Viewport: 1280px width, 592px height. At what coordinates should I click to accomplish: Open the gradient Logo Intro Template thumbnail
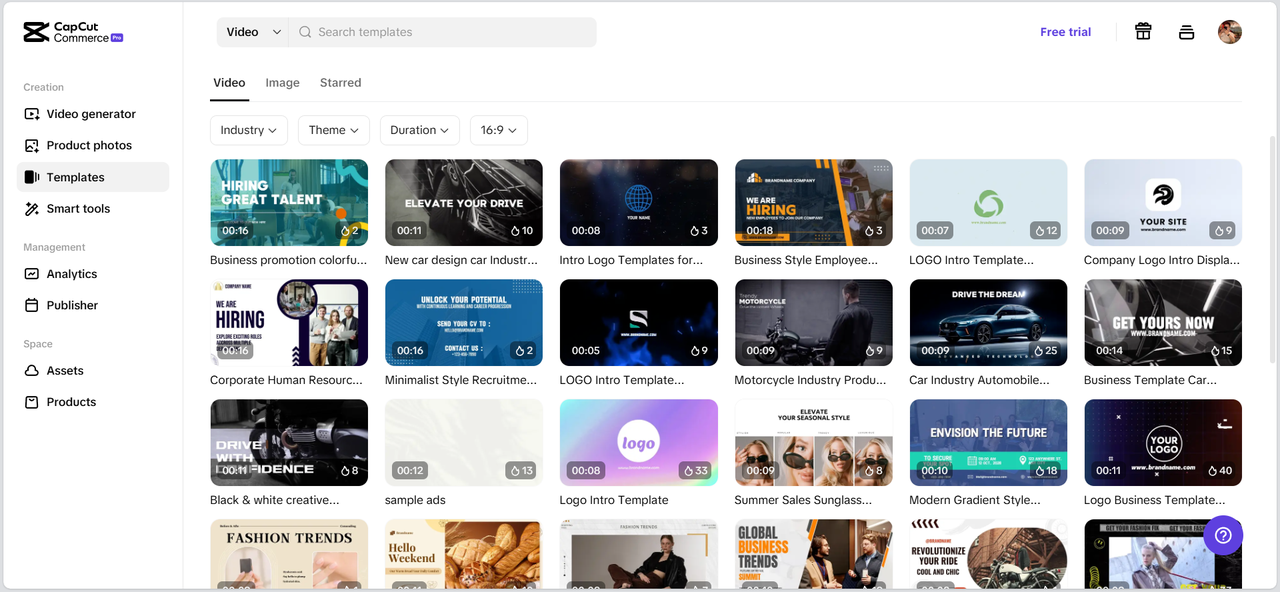[x=639, y=443]
